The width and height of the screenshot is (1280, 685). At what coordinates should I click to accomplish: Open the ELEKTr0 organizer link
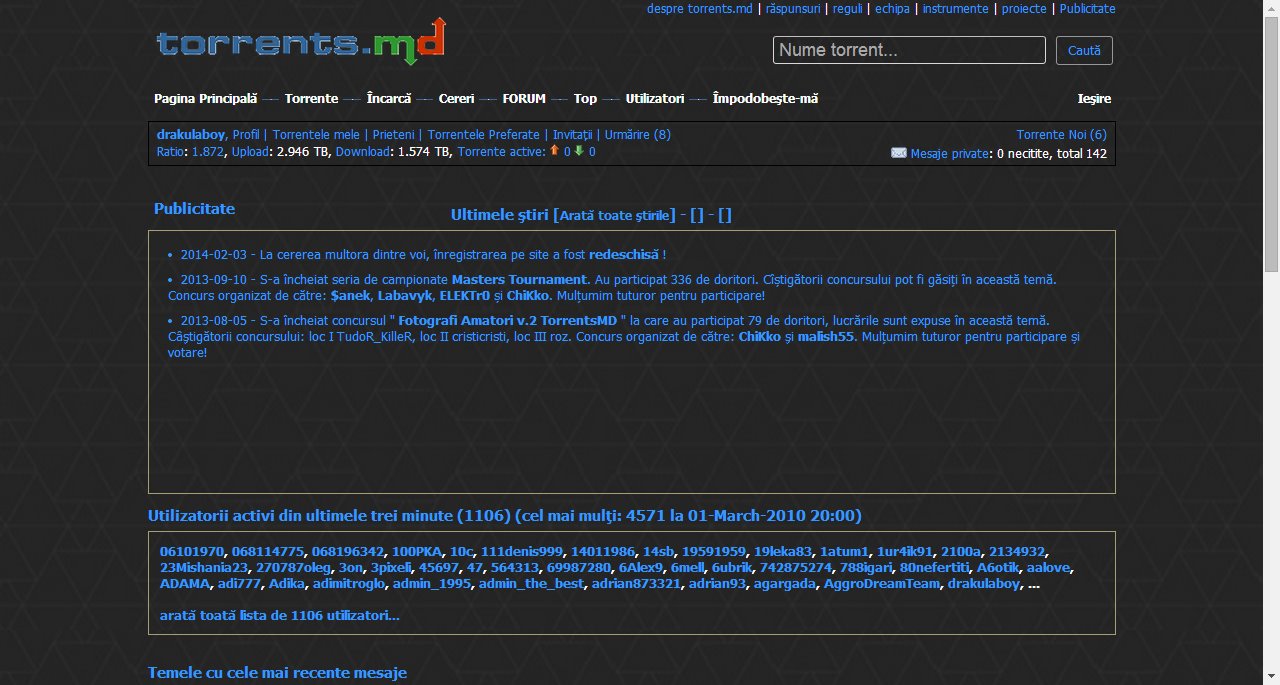[x=465, y=296]
